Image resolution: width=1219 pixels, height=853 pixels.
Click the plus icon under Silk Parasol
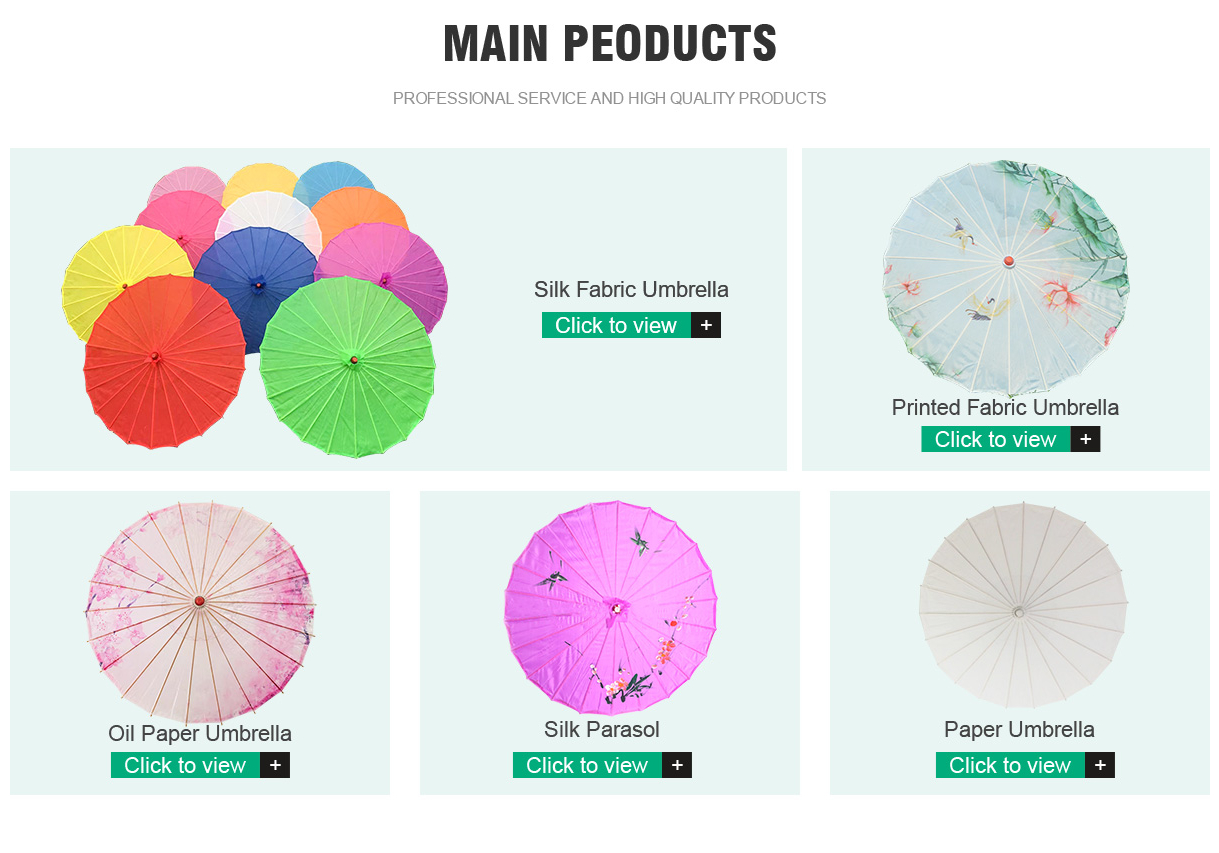[677, 765]
